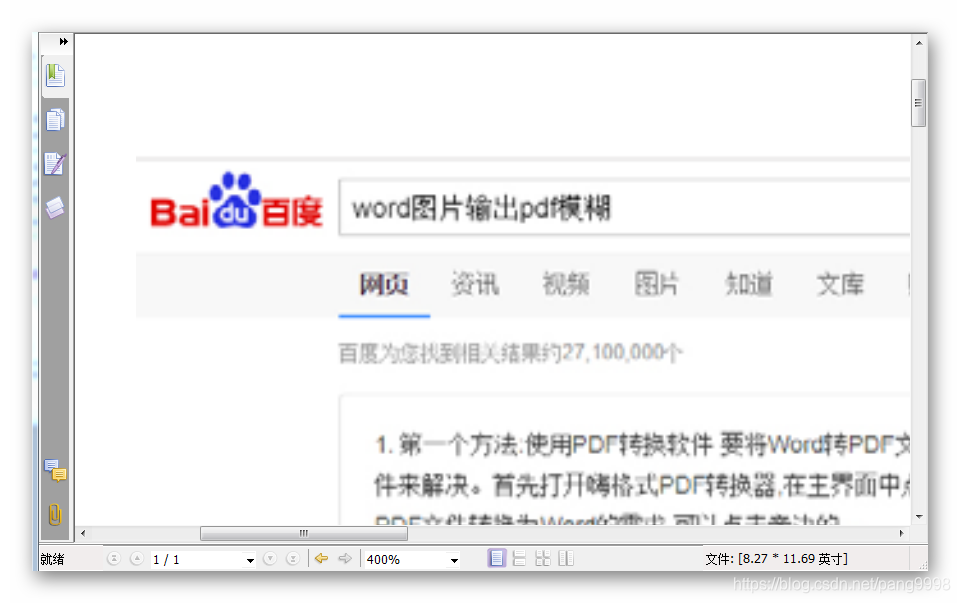Select the 网页 tab

coord(384,285)
